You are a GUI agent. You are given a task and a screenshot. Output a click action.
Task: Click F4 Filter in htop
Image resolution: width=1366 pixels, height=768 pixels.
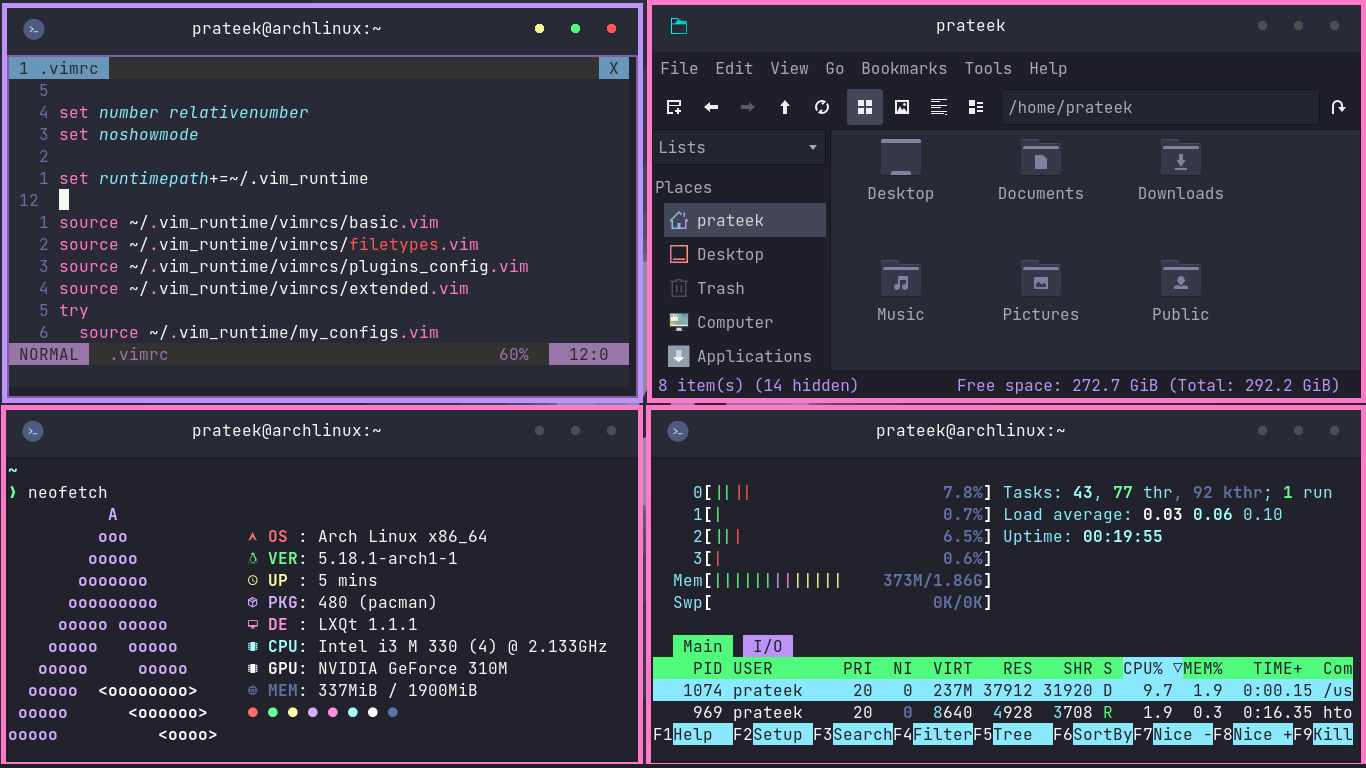pos(932,734)
